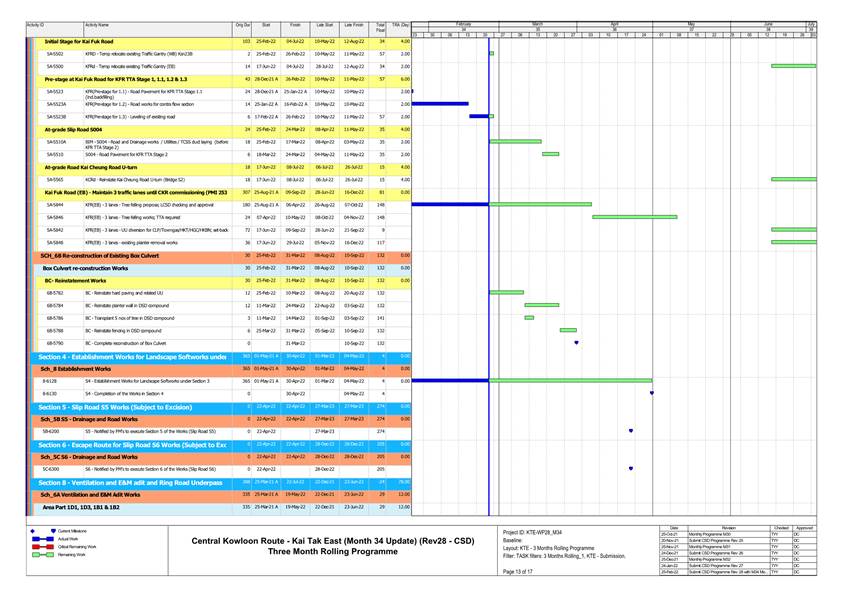Select the Box Culvert completion milestone diamond
This screenshot has width=866, height=613.
point(576,343)
